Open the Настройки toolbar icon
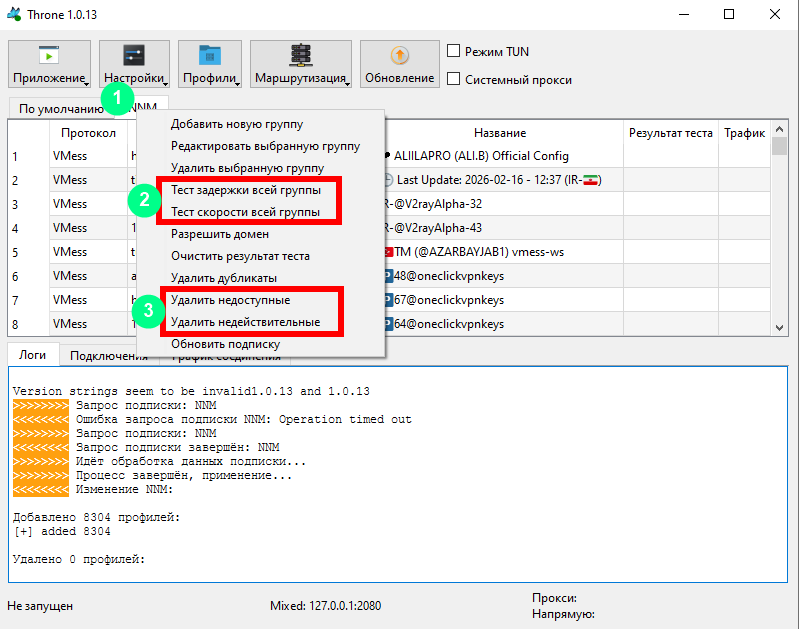Screen dimensions: 799x629 tap(134, 56)
